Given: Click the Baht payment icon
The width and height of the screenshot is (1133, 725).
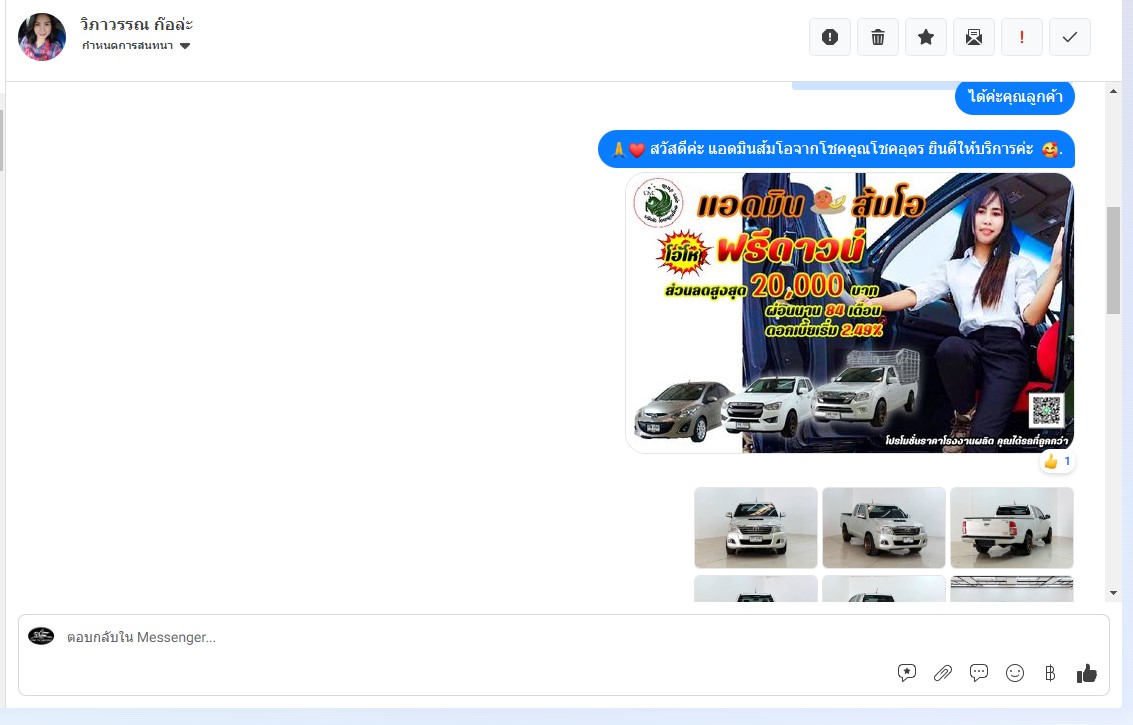Looking at the screenshot, I should click(1050, 673).
